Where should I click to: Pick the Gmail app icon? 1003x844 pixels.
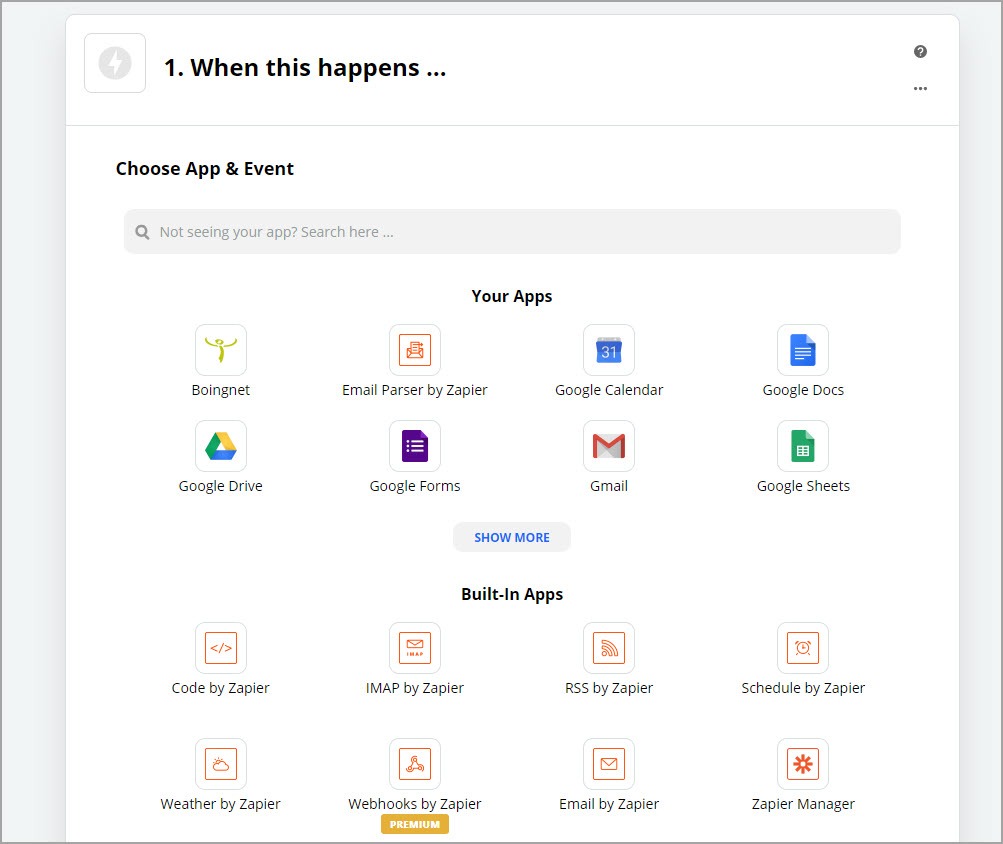pos(609,446)
